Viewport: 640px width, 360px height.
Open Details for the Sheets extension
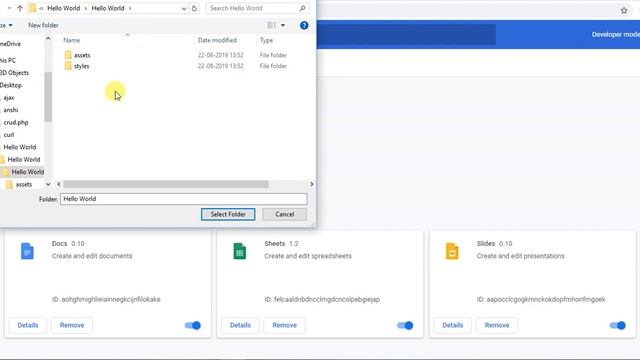pyautogui.click(x=240, y=325)
